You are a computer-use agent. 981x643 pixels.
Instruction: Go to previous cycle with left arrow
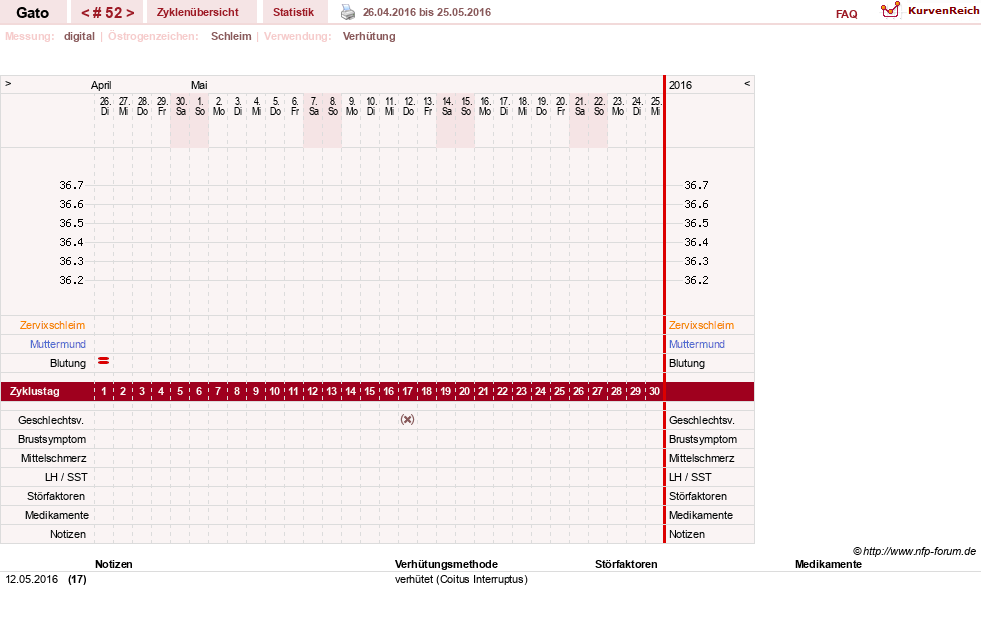[x=85, y=13]
